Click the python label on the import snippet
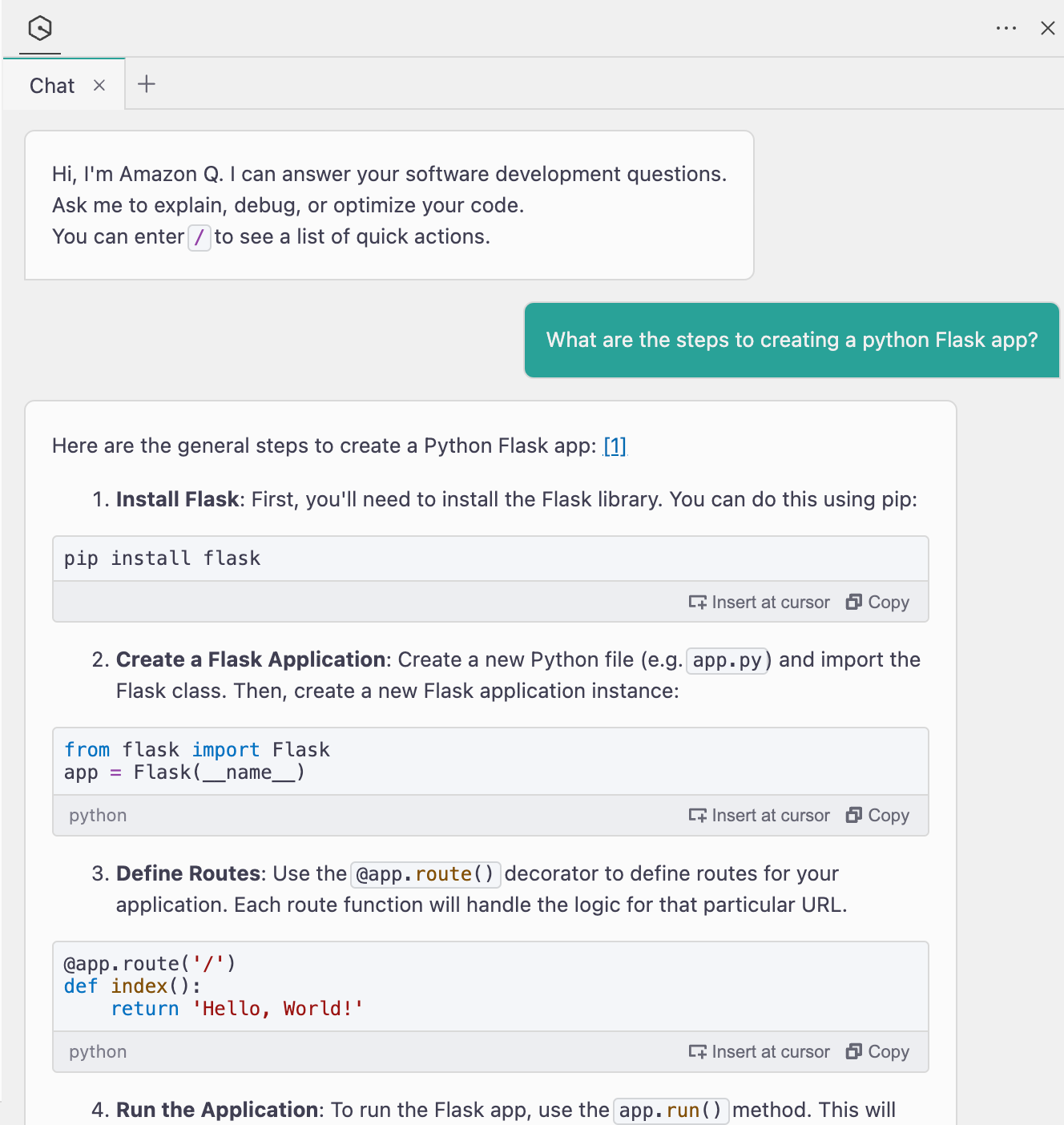 point(97,815)
